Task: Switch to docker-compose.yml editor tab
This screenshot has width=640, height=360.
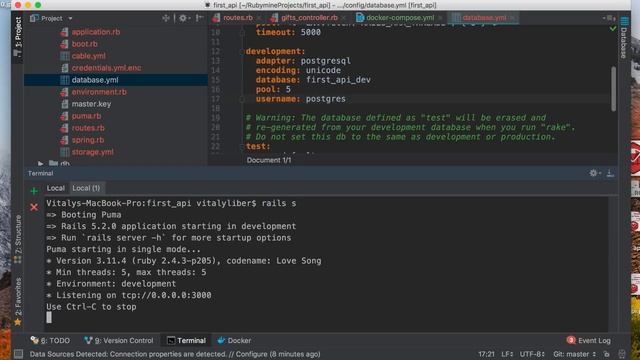Action: click(400, 18)
